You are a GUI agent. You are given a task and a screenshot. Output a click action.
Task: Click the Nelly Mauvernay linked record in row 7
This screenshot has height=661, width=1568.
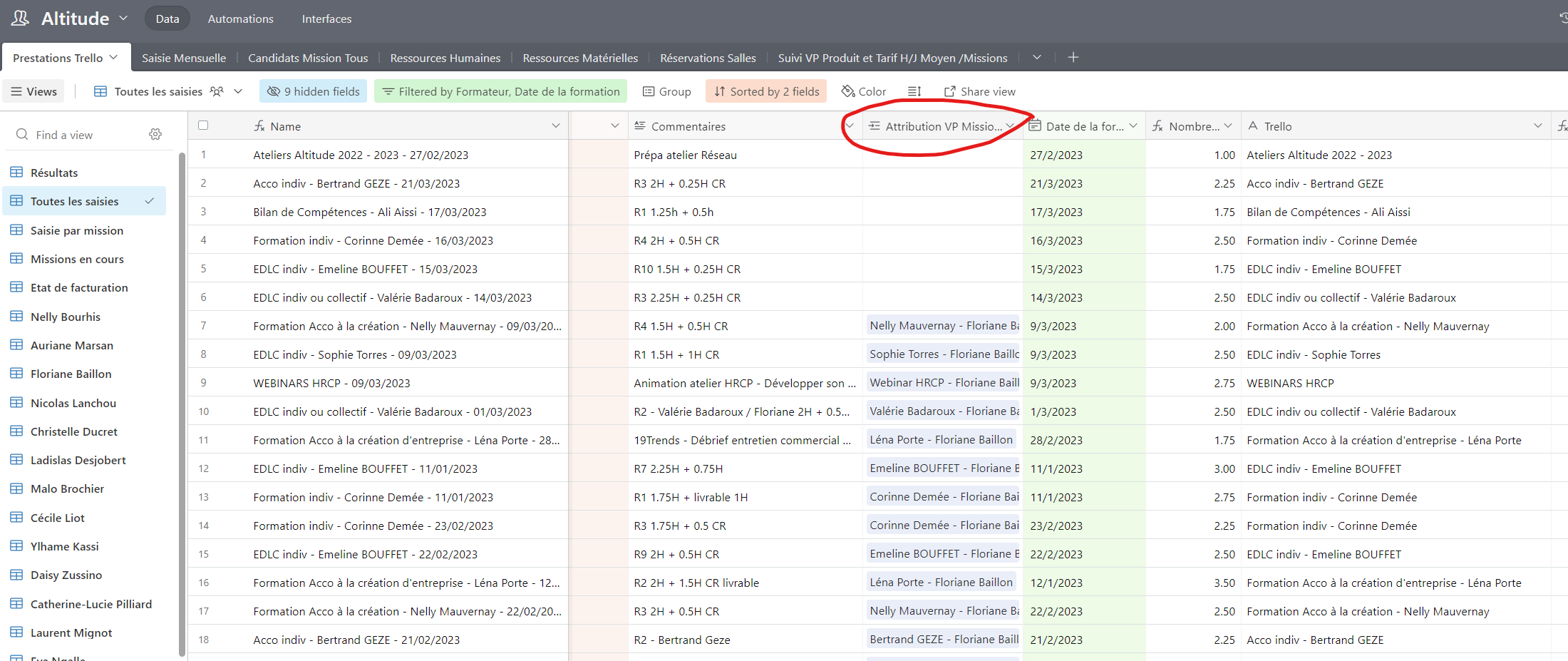[943, 325]
